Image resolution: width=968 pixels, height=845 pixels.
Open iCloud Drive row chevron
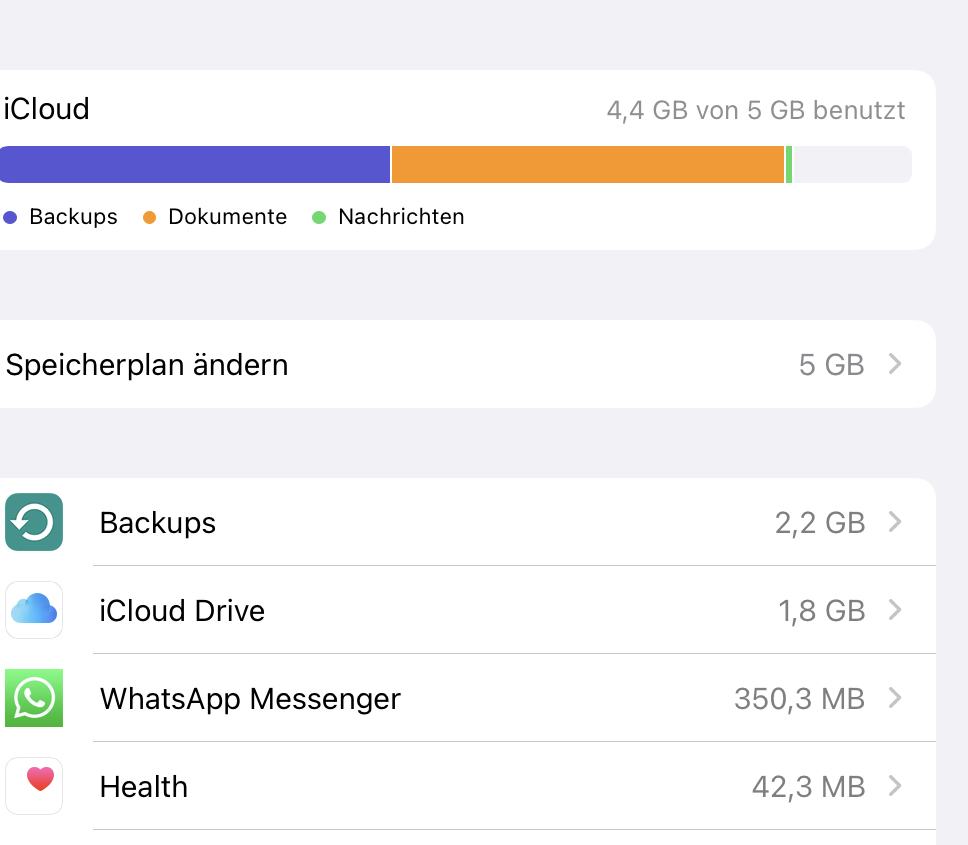point(895,610)
